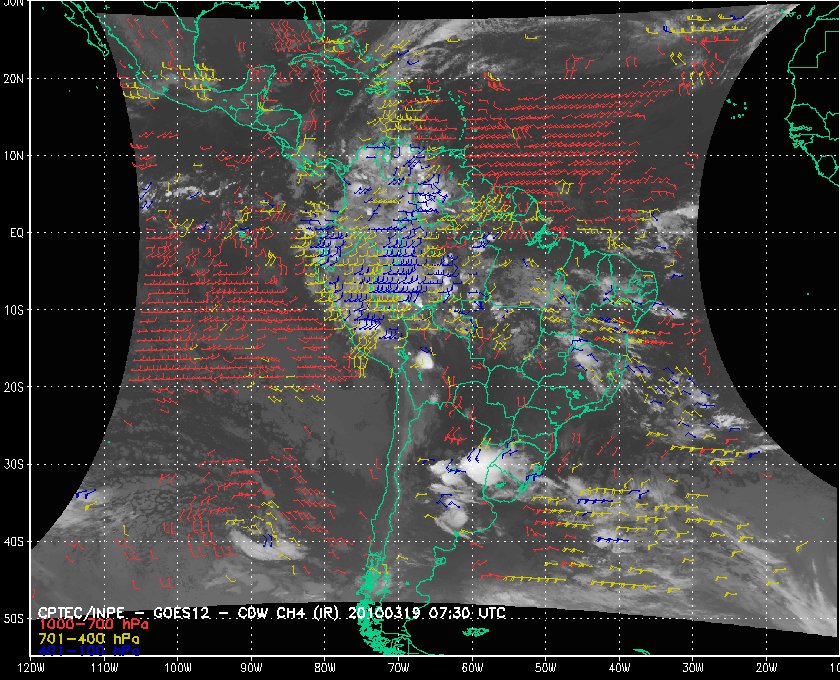840x680 pixels.
Task: Click the blue 401-100 hPa legend entry
Action: point(88,651)
